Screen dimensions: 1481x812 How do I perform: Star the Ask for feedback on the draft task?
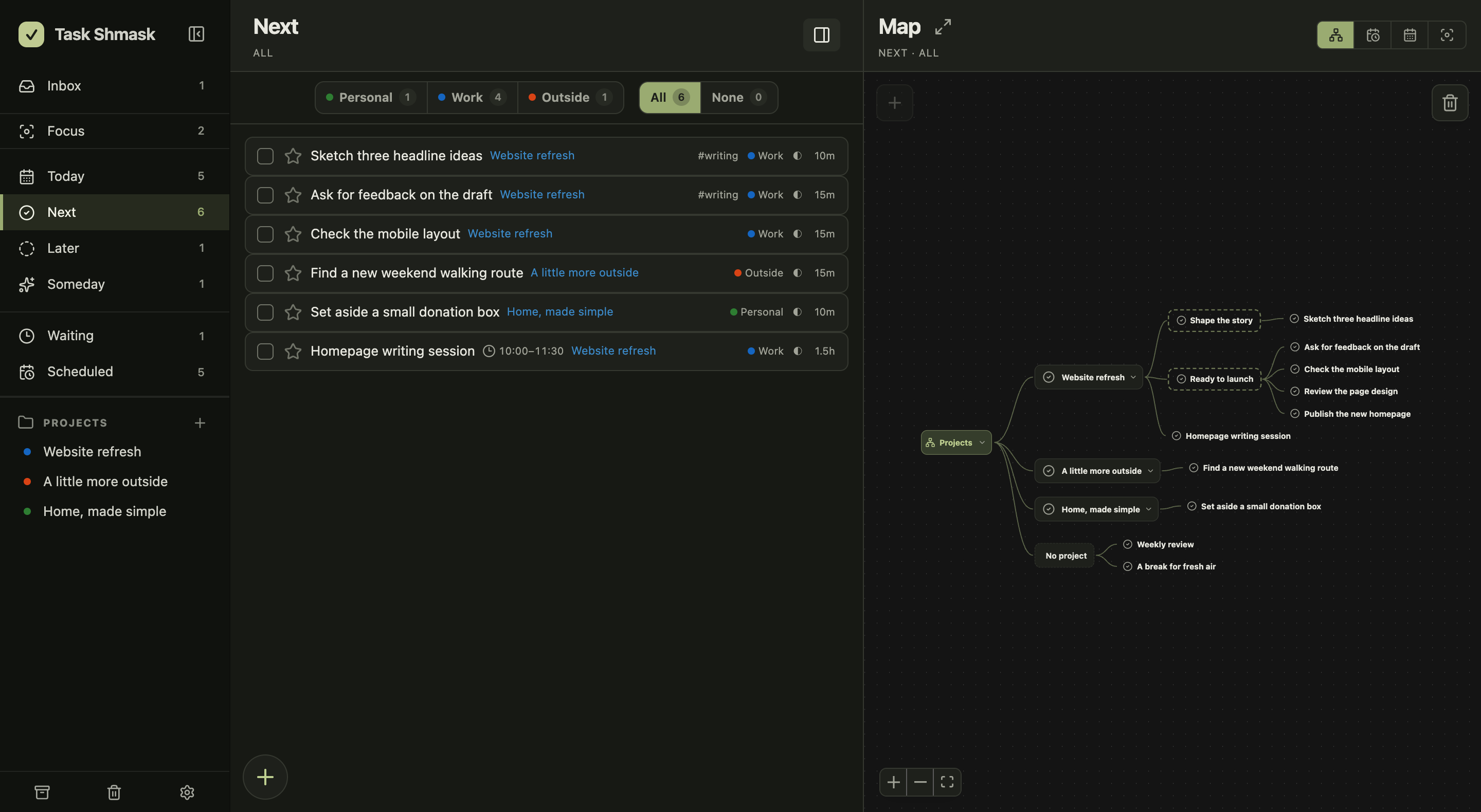tap(293, 195)
